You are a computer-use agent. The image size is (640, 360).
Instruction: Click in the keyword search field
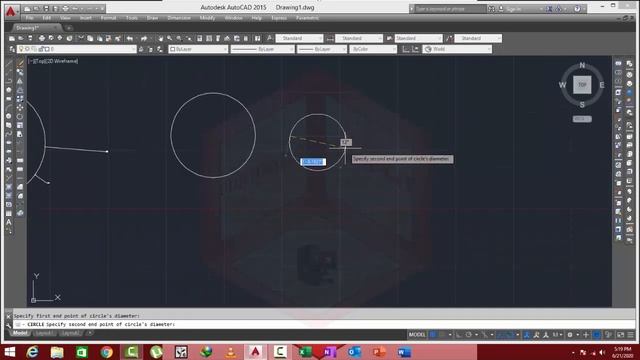pos(450,9)
